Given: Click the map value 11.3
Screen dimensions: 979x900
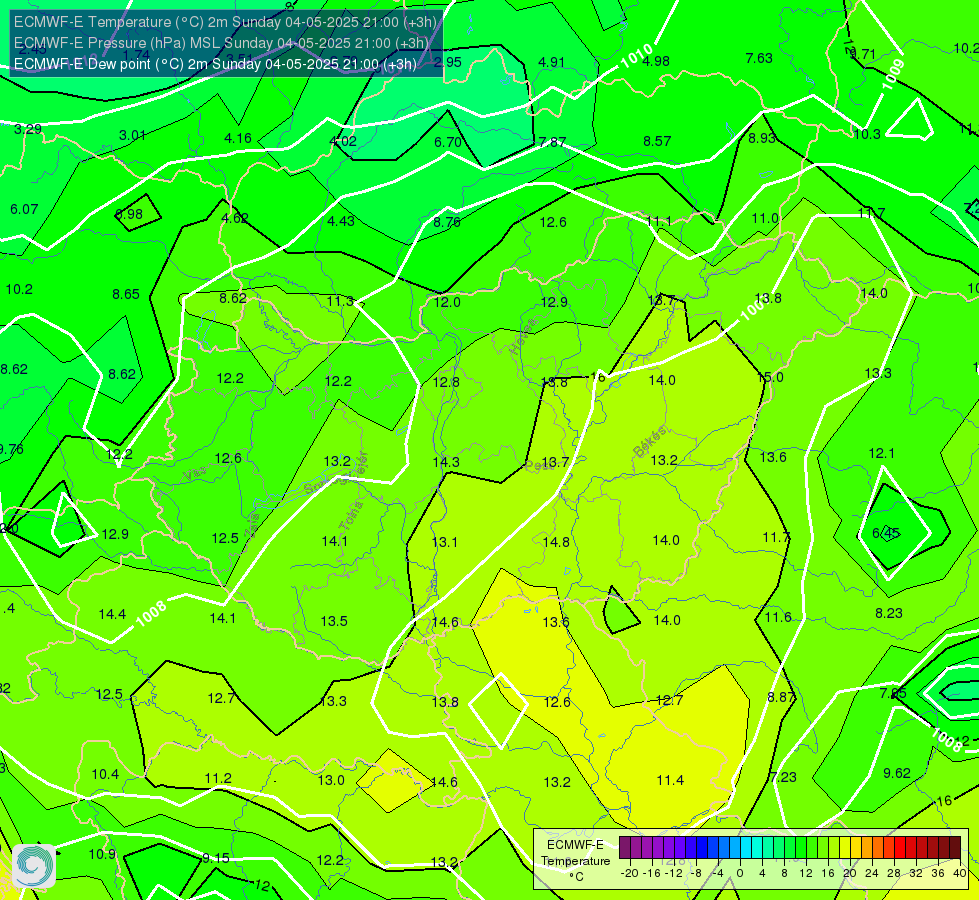Looking at the screenshot, I should tap(340, 302).
